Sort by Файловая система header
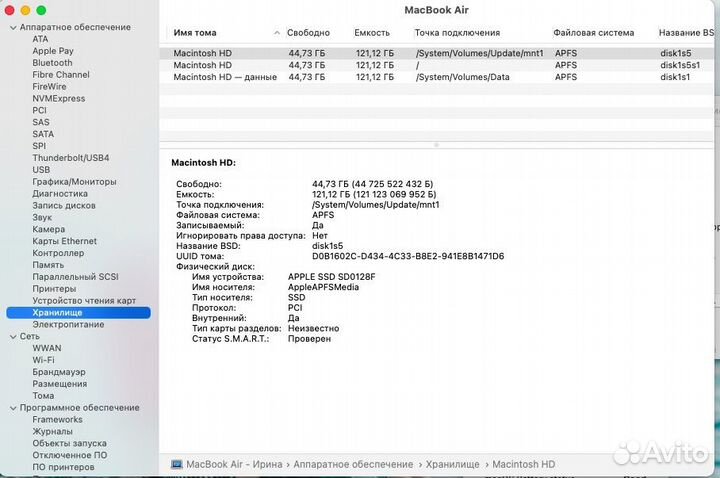The image size is (720, 478). pos(593,33)
